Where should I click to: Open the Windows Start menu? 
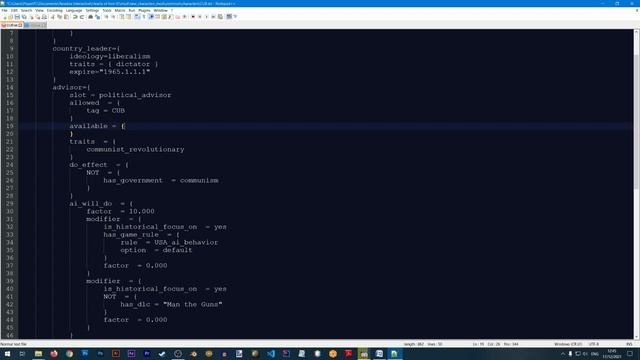point(7,353)
